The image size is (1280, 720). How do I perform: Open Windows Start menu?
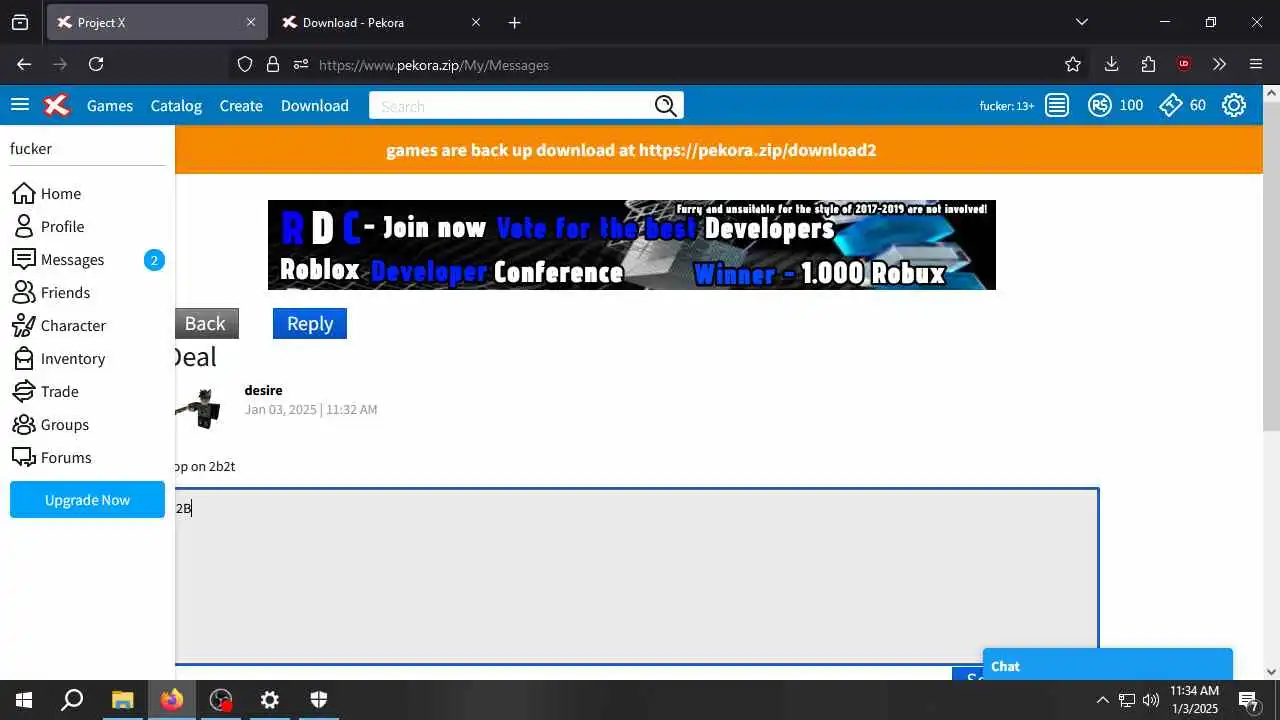point(24,700)
